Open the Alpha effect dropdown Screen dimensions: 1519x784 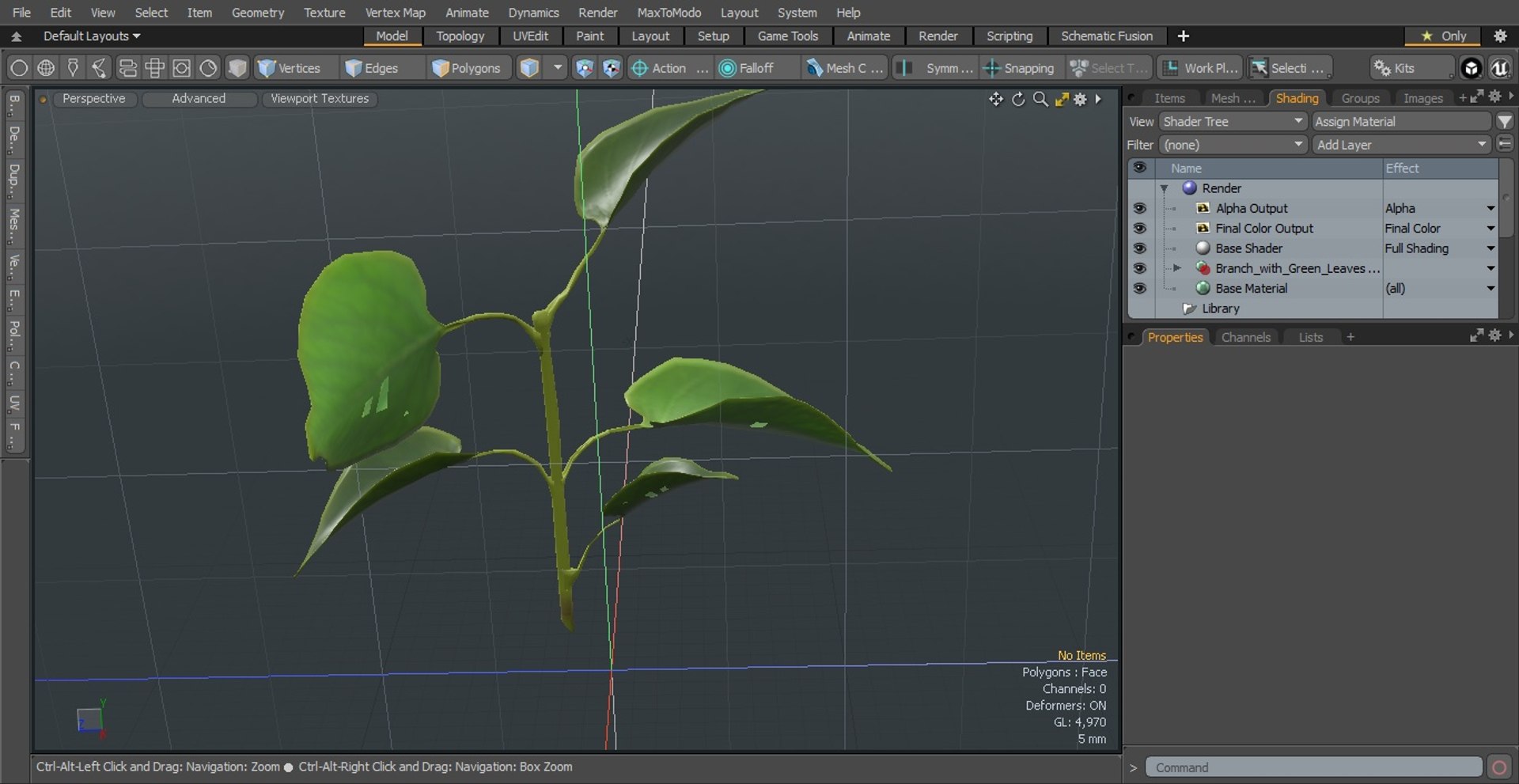click(1491, 209)
